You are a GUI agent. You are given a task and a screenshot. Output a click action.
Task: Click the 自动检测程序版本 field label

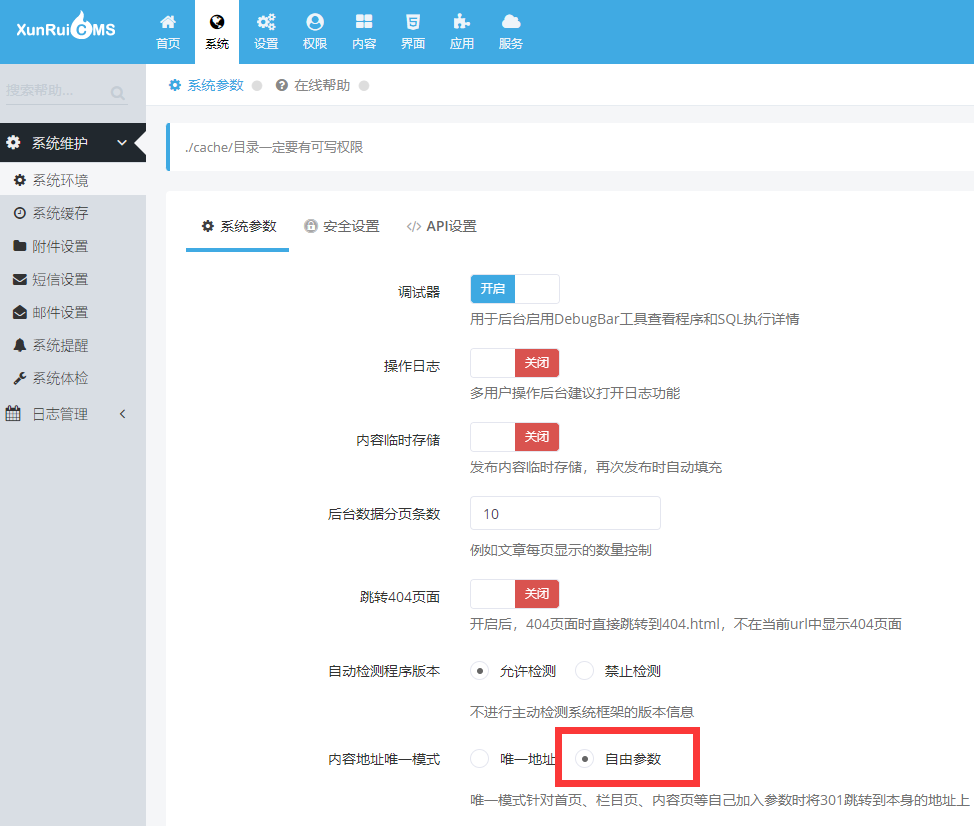pos(384,671)
